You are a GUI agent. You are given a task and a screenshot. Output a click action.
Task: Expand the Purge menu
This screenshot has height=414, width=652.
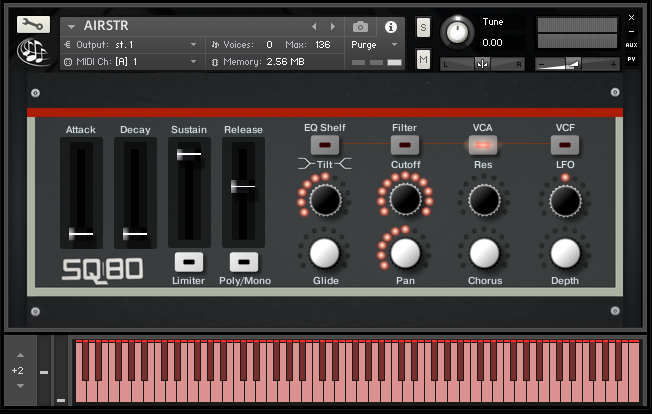click(x=375, y=45)
